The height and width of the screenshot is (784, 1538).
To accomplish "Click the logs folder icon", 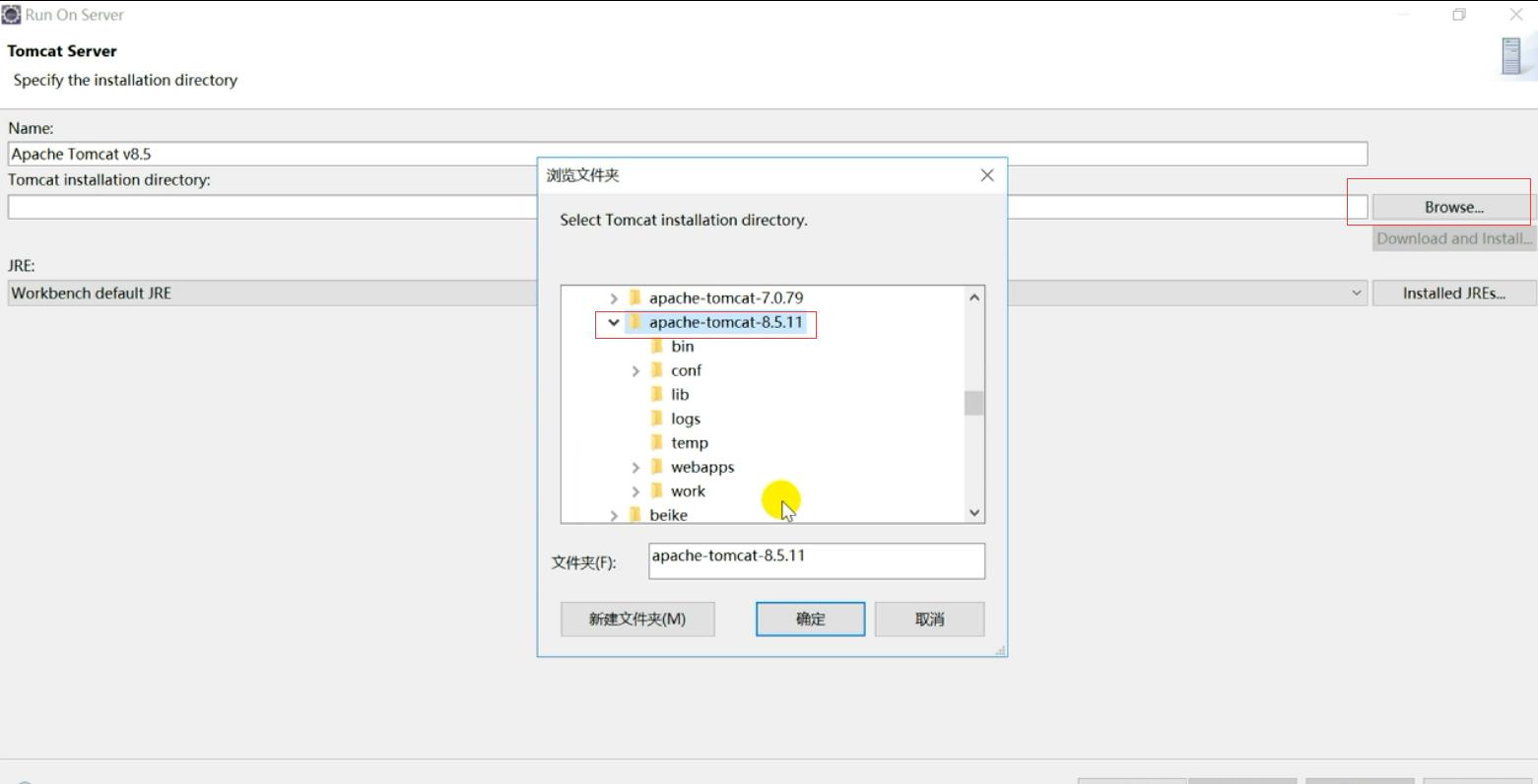I will point(657,419).
